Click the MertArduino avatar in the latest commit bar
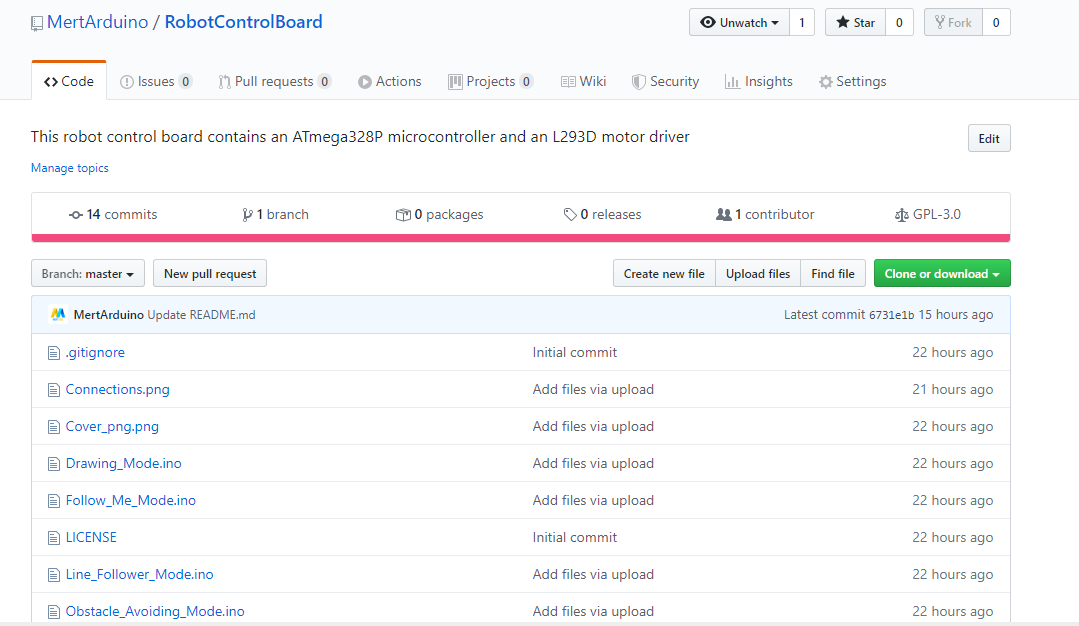 (x=58, y=314)
